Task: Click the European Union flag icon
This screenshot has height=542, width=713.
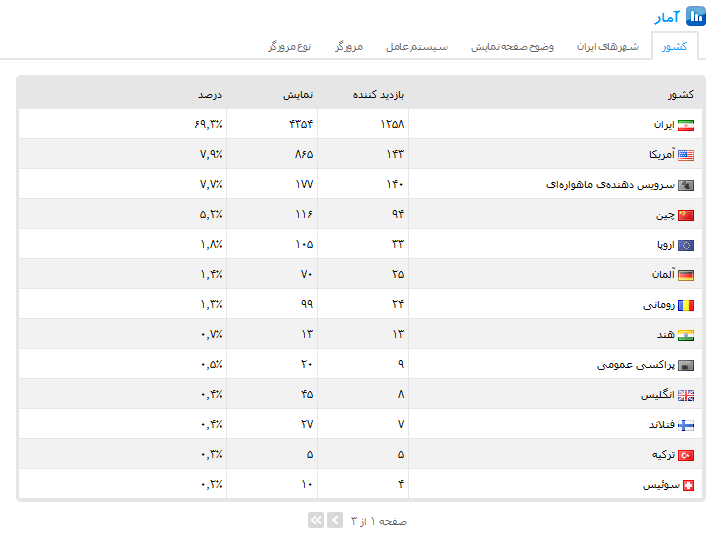Action: [686, 245]
